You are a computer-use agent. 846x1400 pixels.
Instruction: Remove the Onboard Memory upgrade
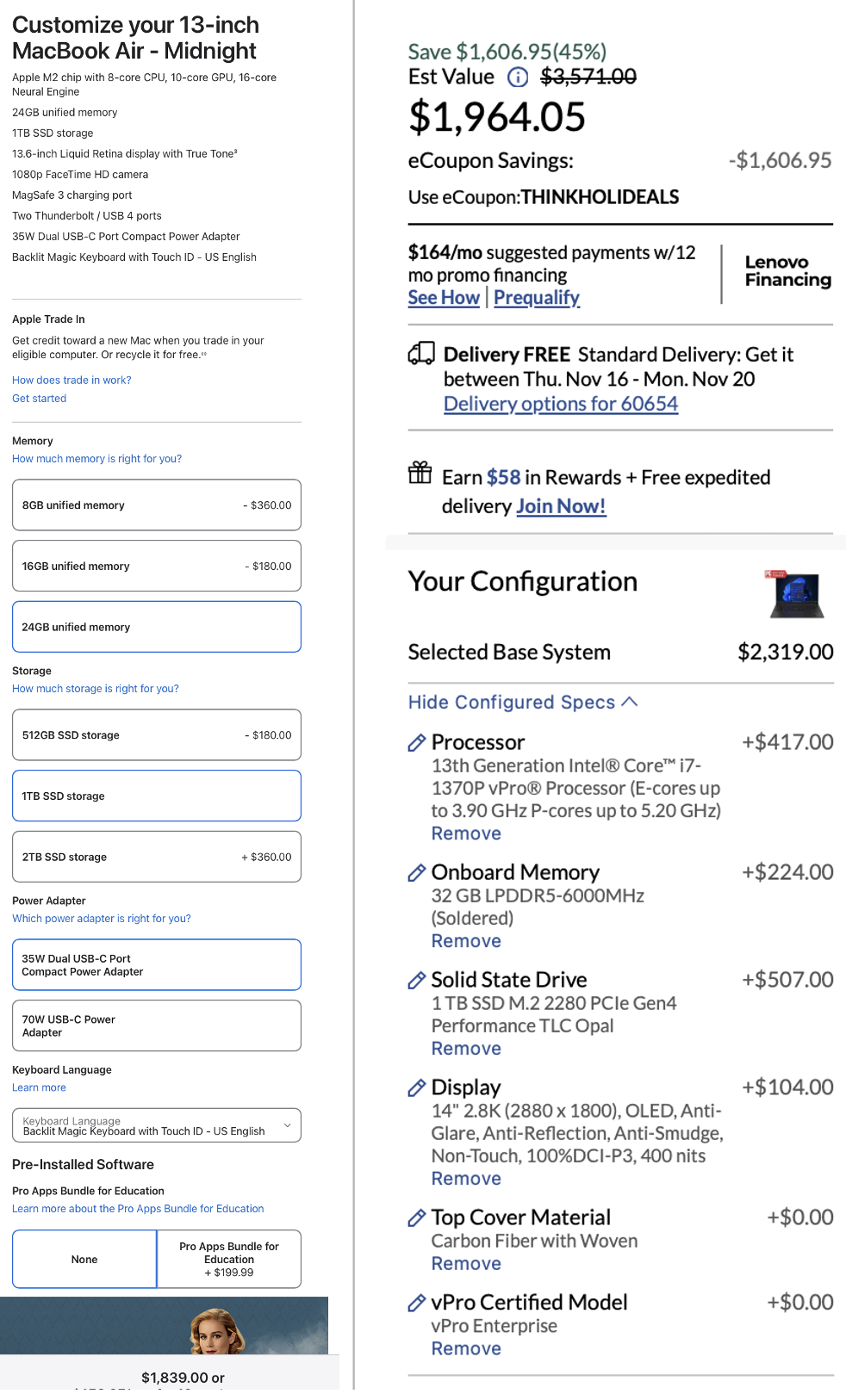pos(466,941)
